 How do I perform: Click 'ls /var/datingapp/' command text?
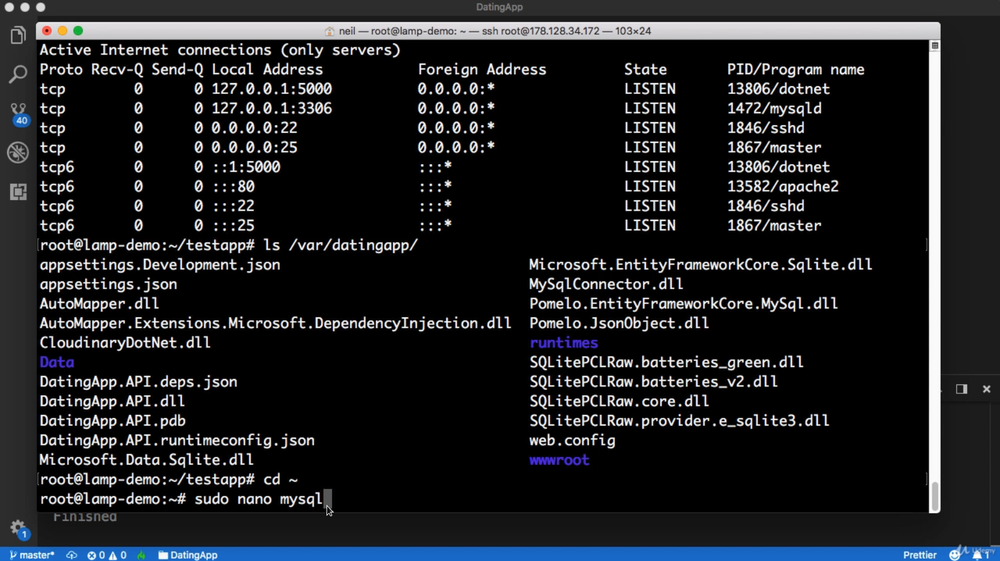point(341,245)
